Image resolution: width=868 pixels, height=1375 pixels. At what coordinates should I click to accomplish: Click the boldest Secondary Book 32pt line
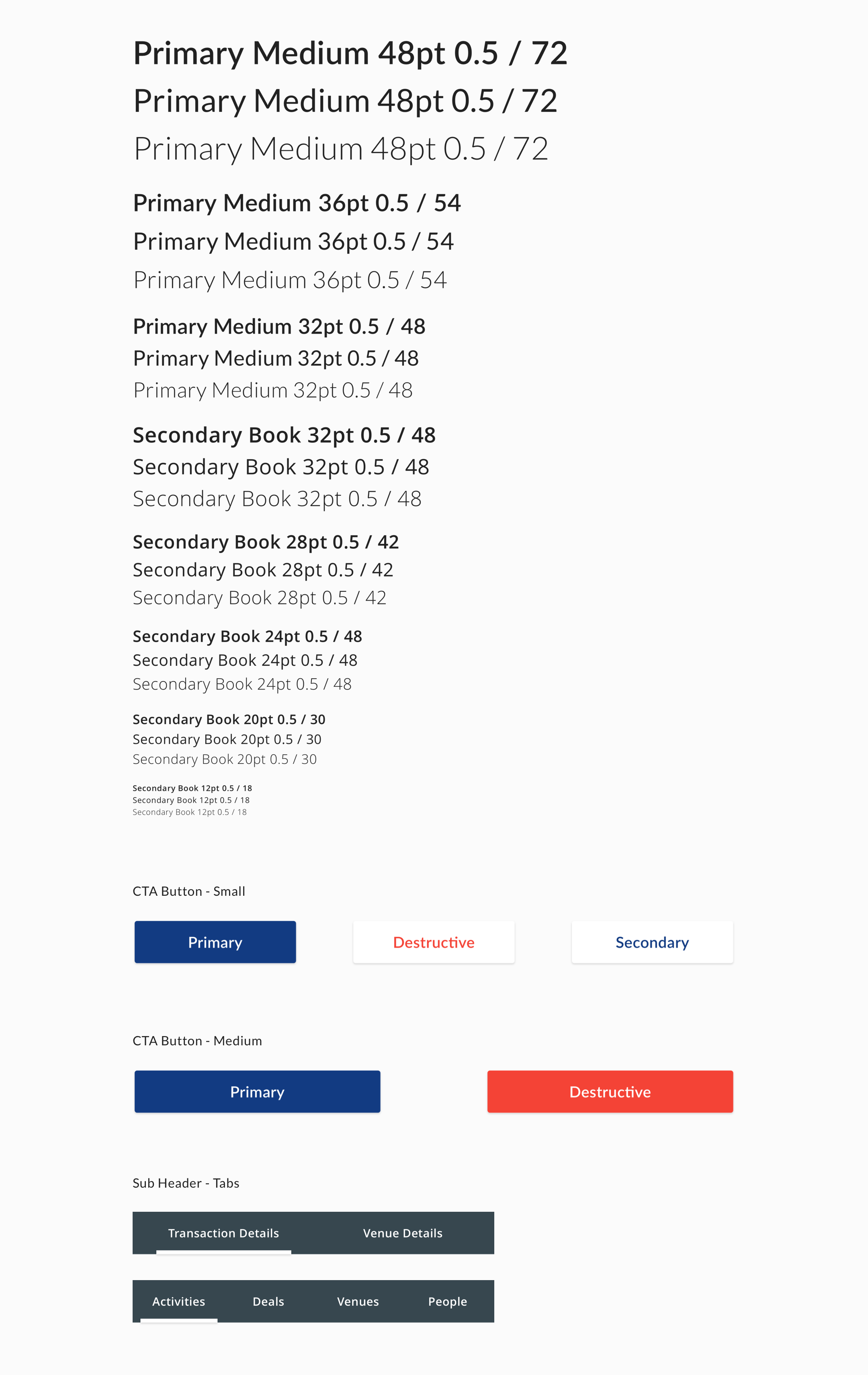[x=284, y=435]
